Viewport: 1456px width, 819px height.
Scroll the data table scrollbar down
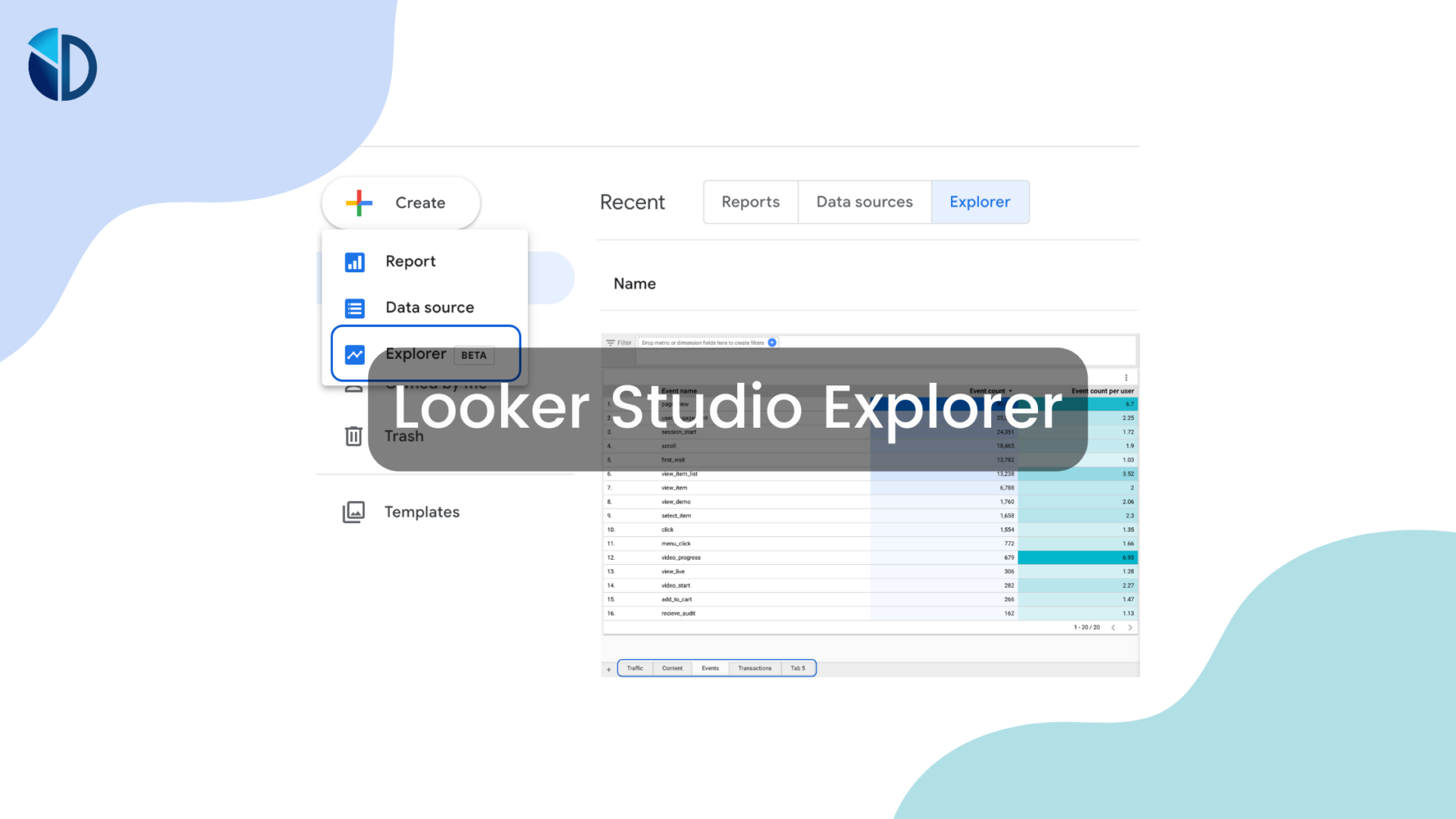[1130, 627]
